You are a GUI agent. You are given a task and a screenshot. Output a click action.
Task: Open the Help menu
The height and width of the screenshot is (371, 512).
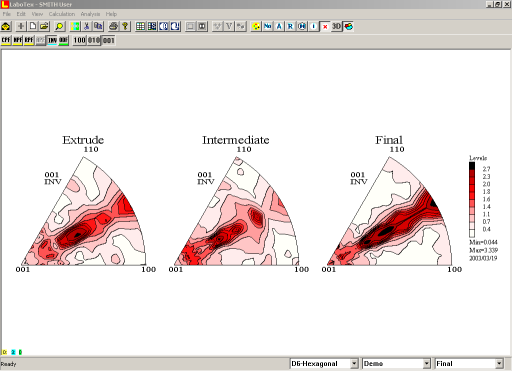111,14
